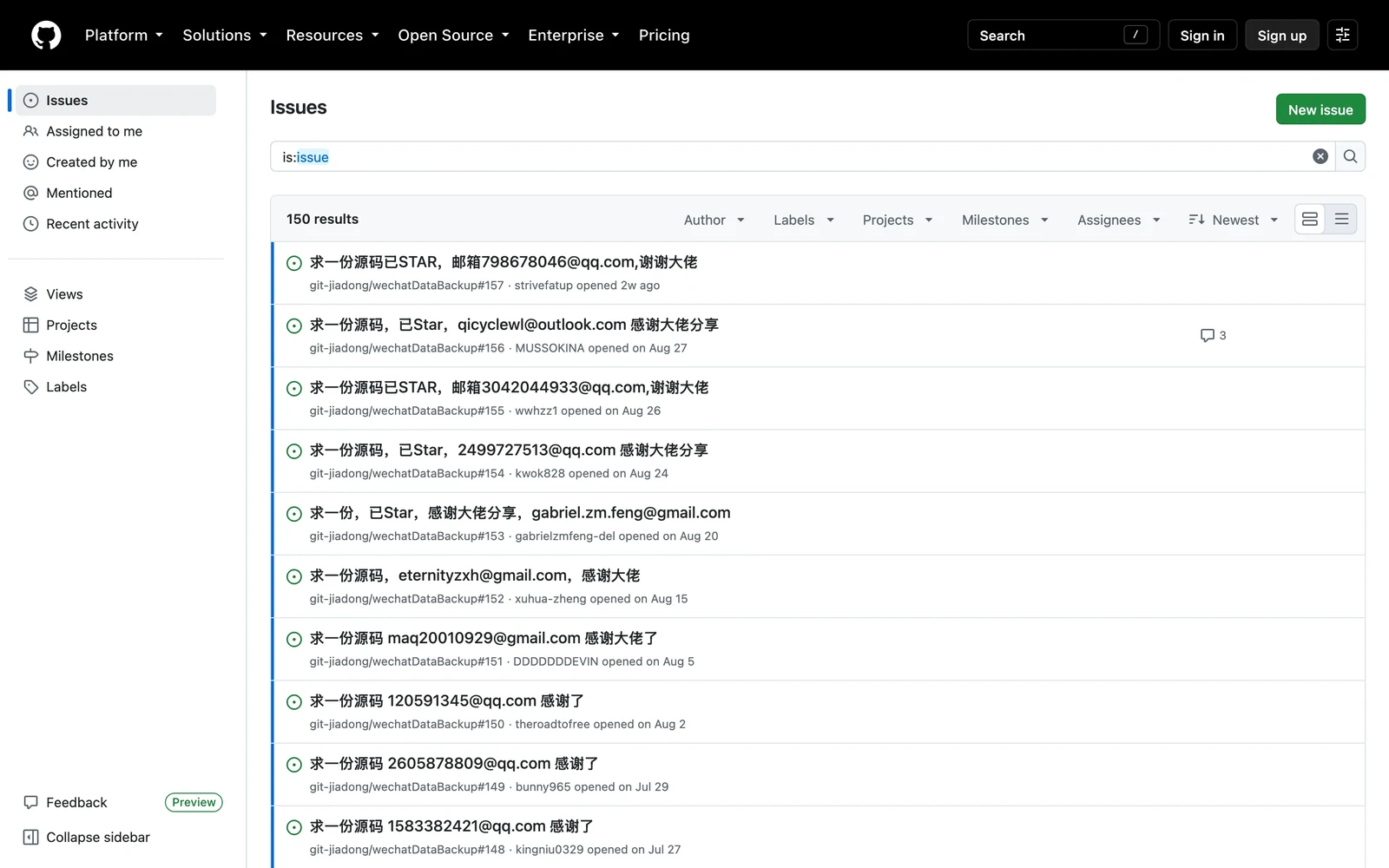This screenshot has height=868, width=1389.
Task: Open Assigned to me in sidebar
Action: pos(116,131)
